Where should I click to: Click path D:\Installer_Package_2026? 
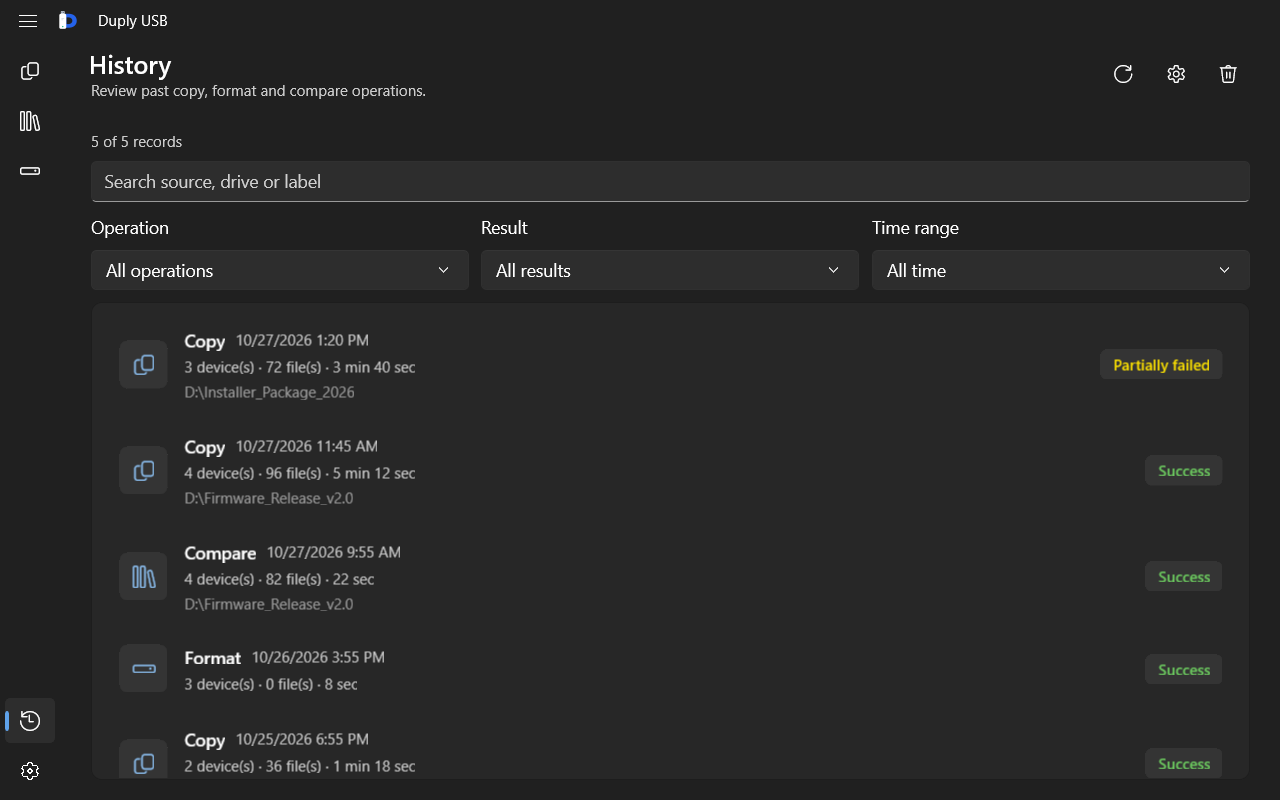tap(270, 392)
